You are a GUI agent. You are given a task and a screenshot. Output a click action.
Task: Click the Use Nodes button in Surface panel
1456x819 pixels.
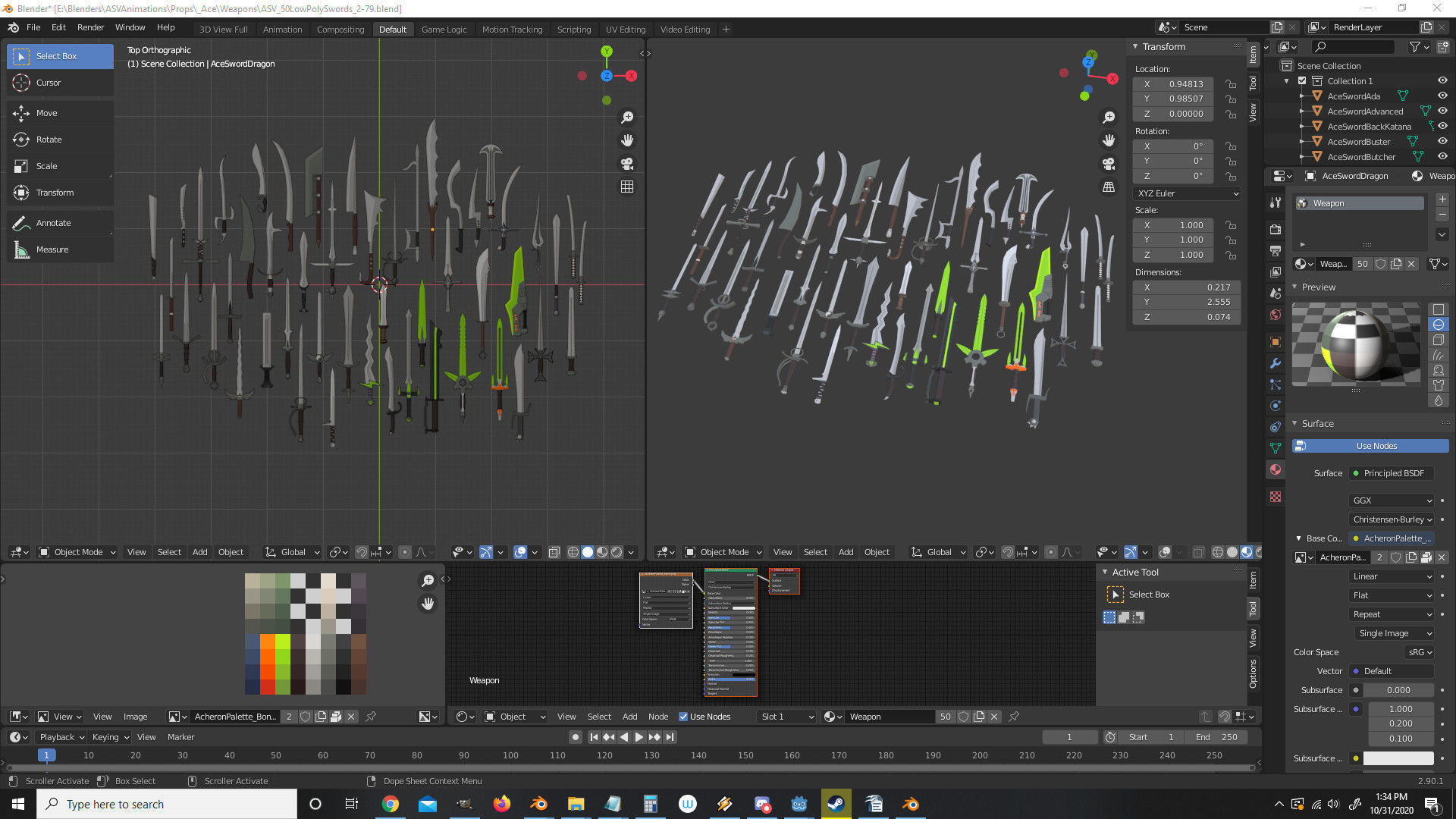pyautogui.click(x=1376, y=446)
